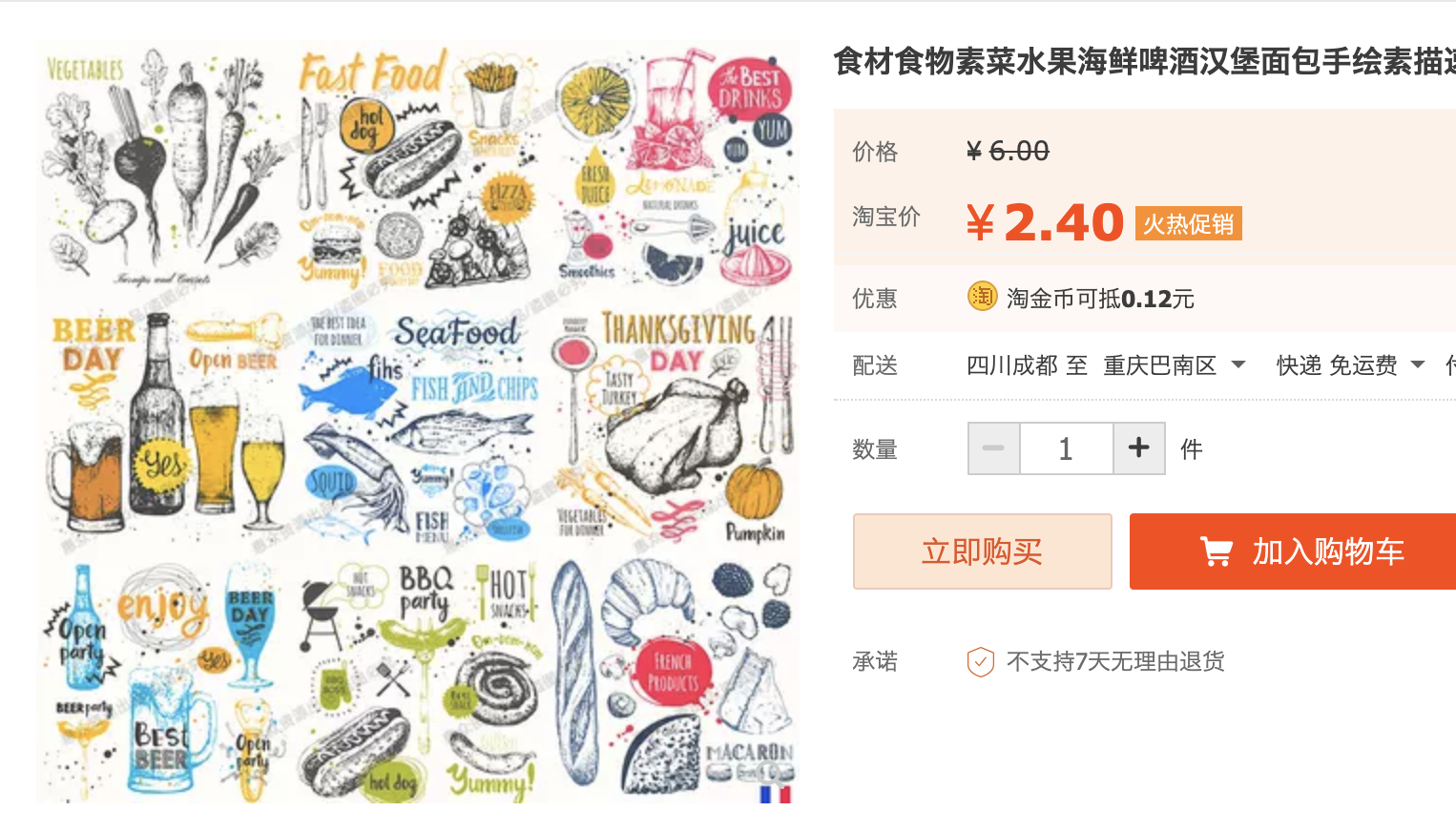
Task: Click the Taobao gold coin icon
Action: point(982,297)
